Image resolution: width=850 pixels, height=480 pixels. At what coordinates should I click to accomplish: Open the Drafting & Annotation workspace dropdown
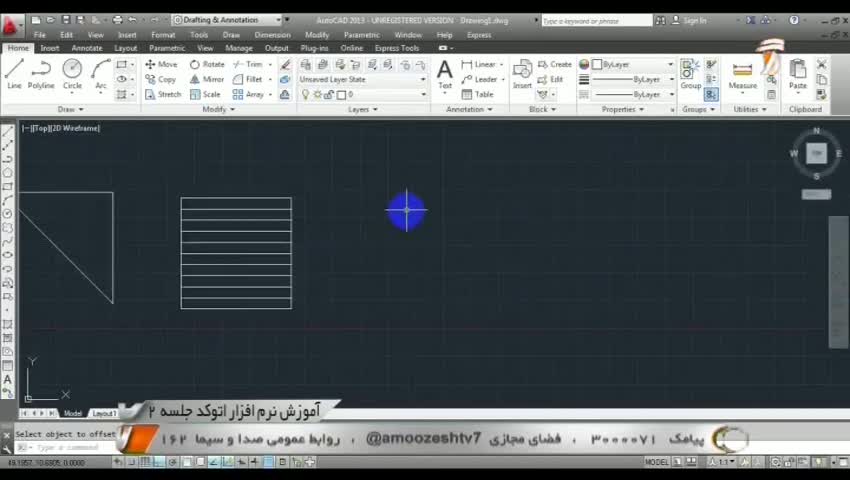tap(228, 20)
